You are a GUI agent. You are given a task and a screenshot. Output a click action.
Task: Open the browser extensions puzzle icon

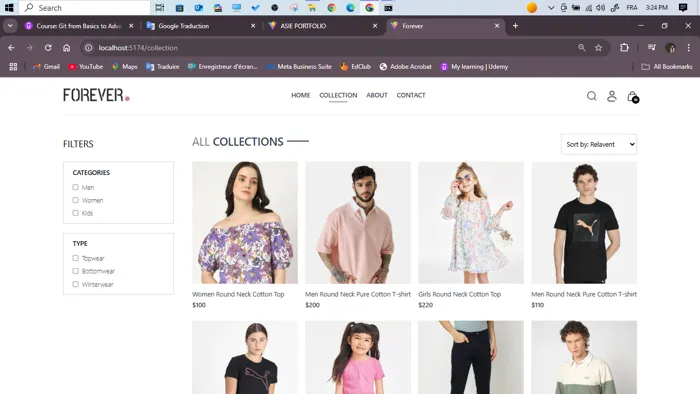tap(624, 48)
